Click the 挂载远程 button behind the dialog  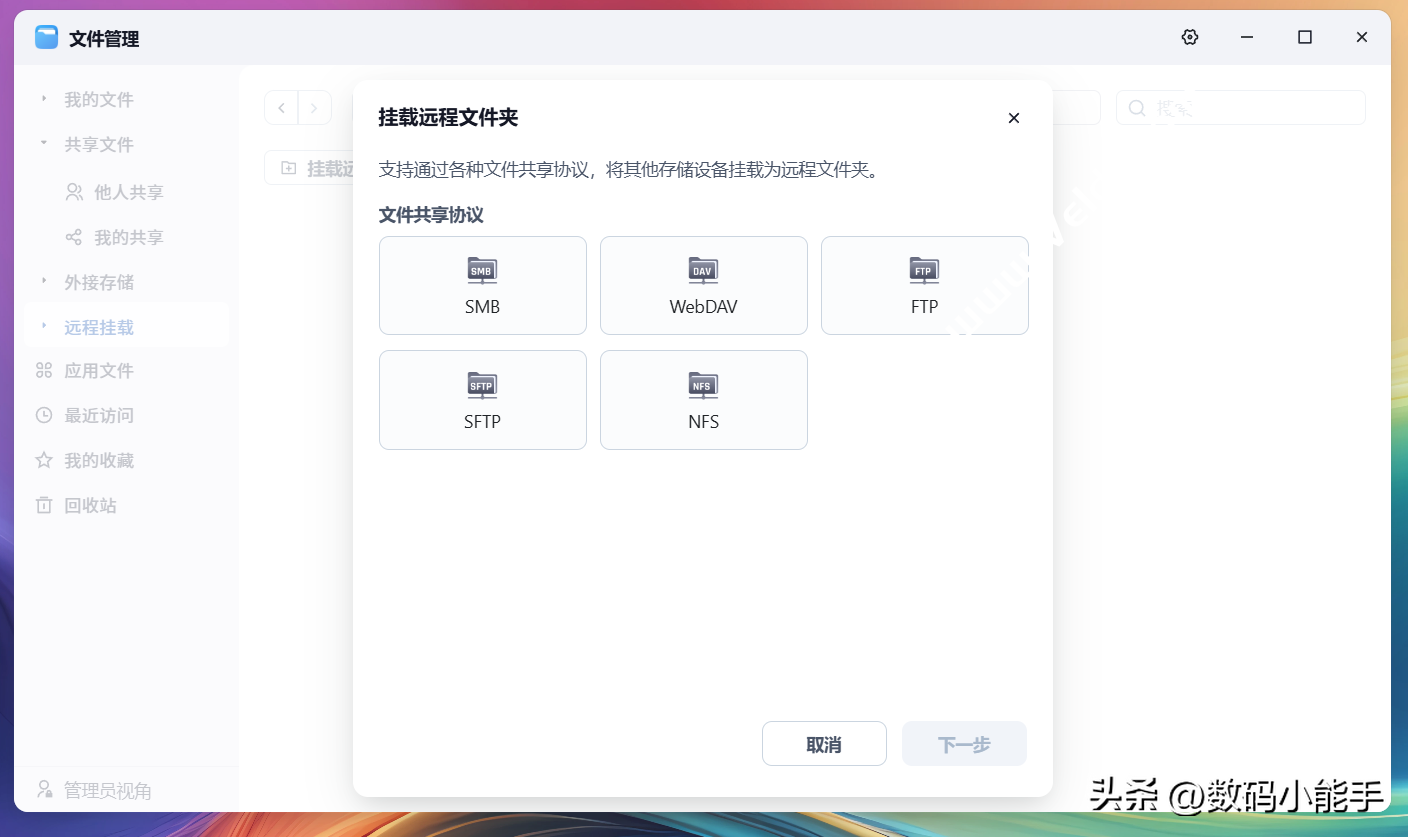(x=310, y=168)
